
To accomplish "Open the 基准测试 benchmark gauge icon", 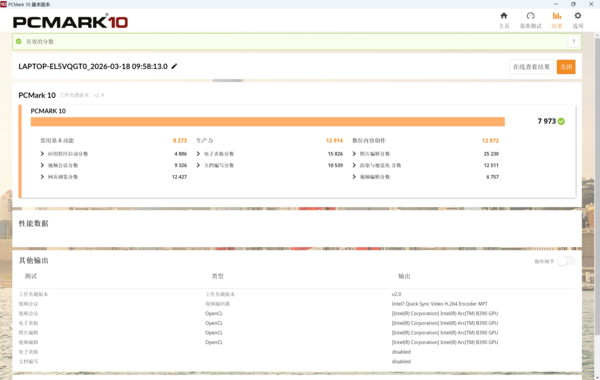I will click(x=530, y=16).
